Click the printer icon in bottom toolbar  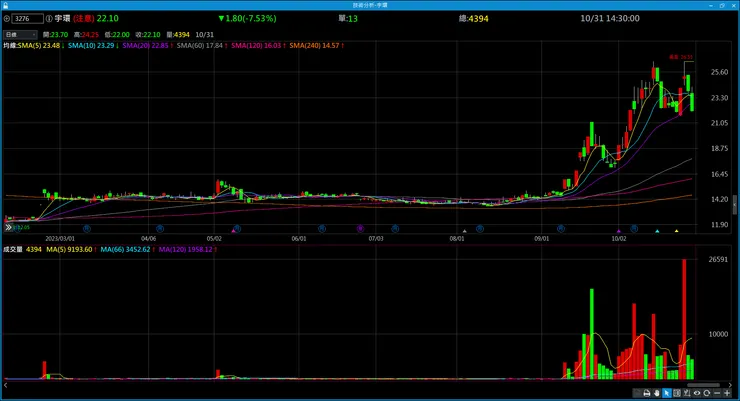click(x=647, y=393)
